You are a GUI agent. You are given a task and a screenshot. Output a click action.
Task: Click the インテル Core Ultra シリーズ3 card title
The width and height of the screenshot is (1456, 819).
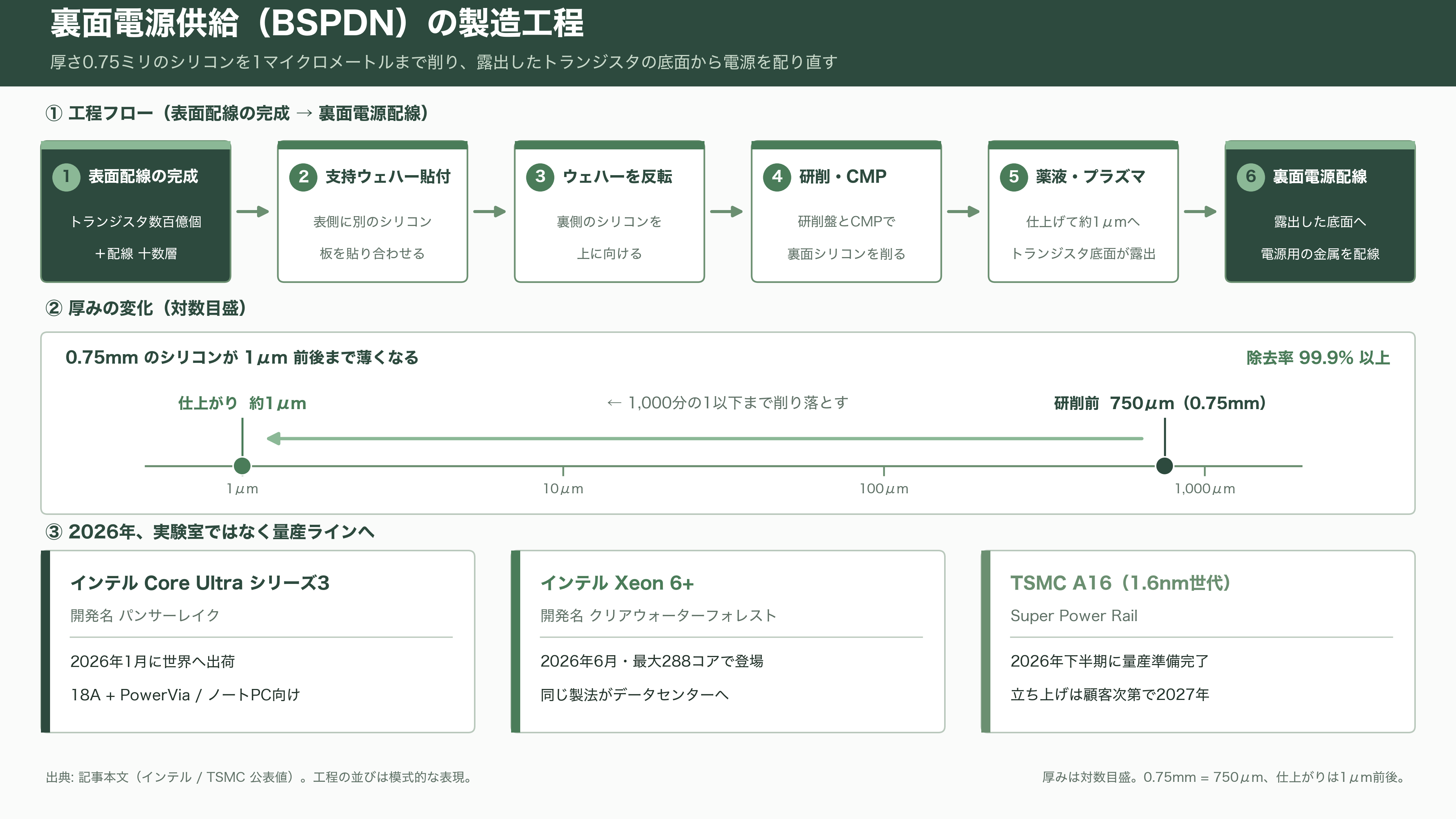199,583
